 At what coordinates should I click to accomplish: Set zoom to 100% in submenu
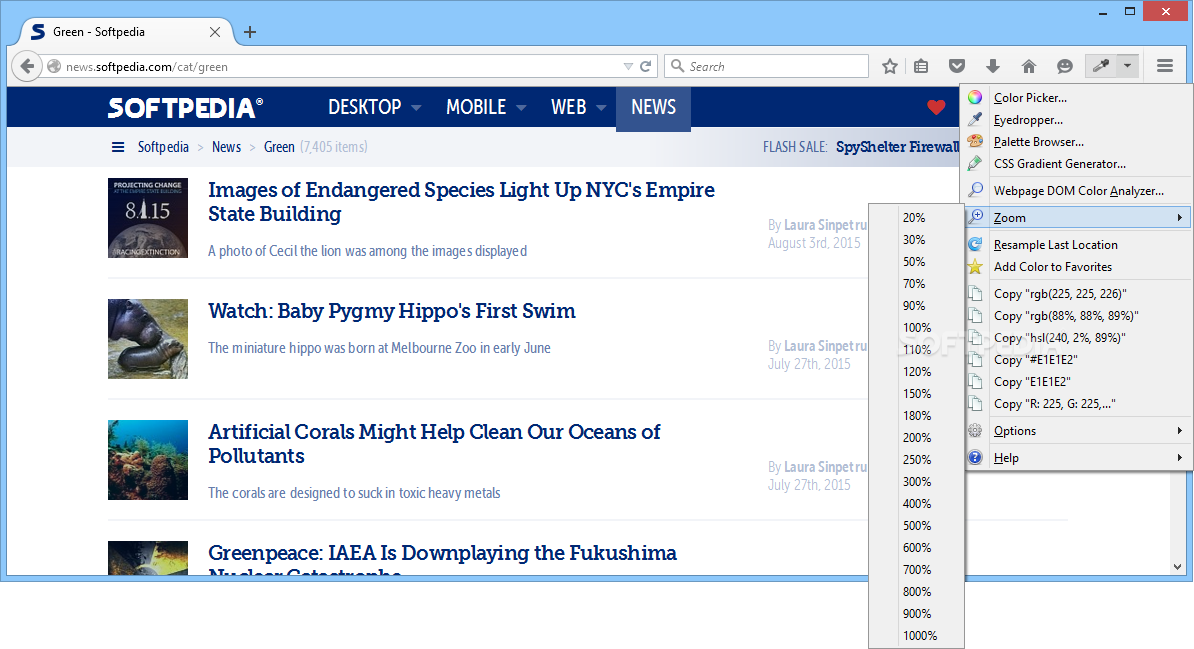coord(916,328)
